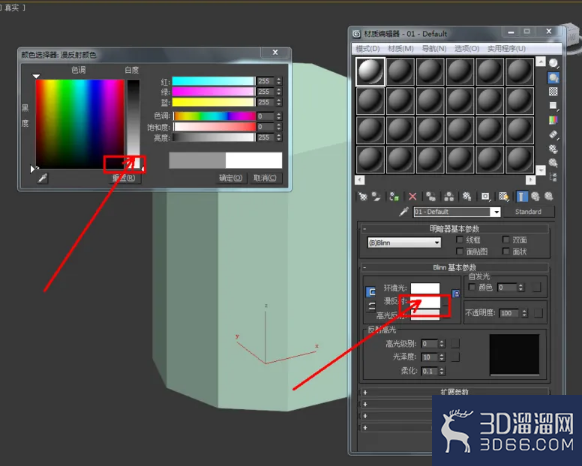Click the 饱和度 saturation slider bar
This screenshot has height=466, width=582.
point(214,127)
